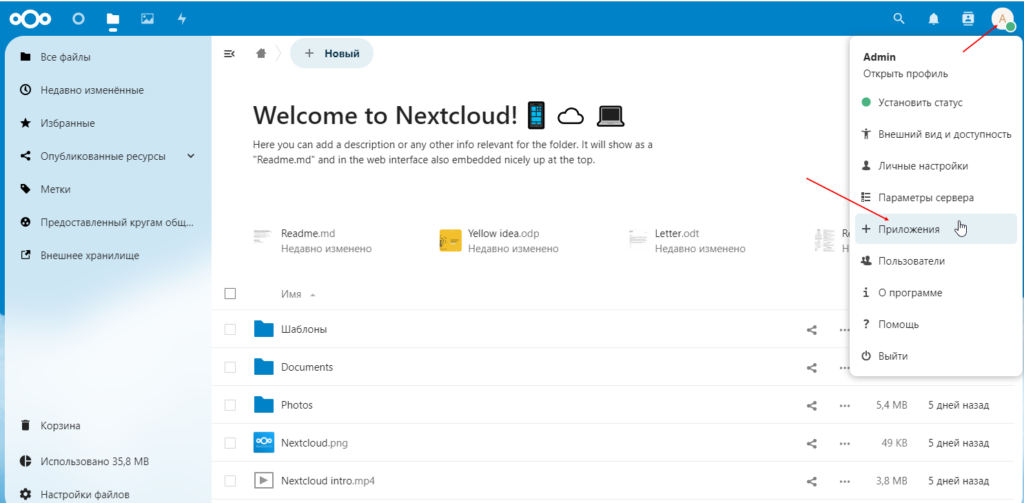
Task: Open Readme.md recent file
Action: (312, 240)
